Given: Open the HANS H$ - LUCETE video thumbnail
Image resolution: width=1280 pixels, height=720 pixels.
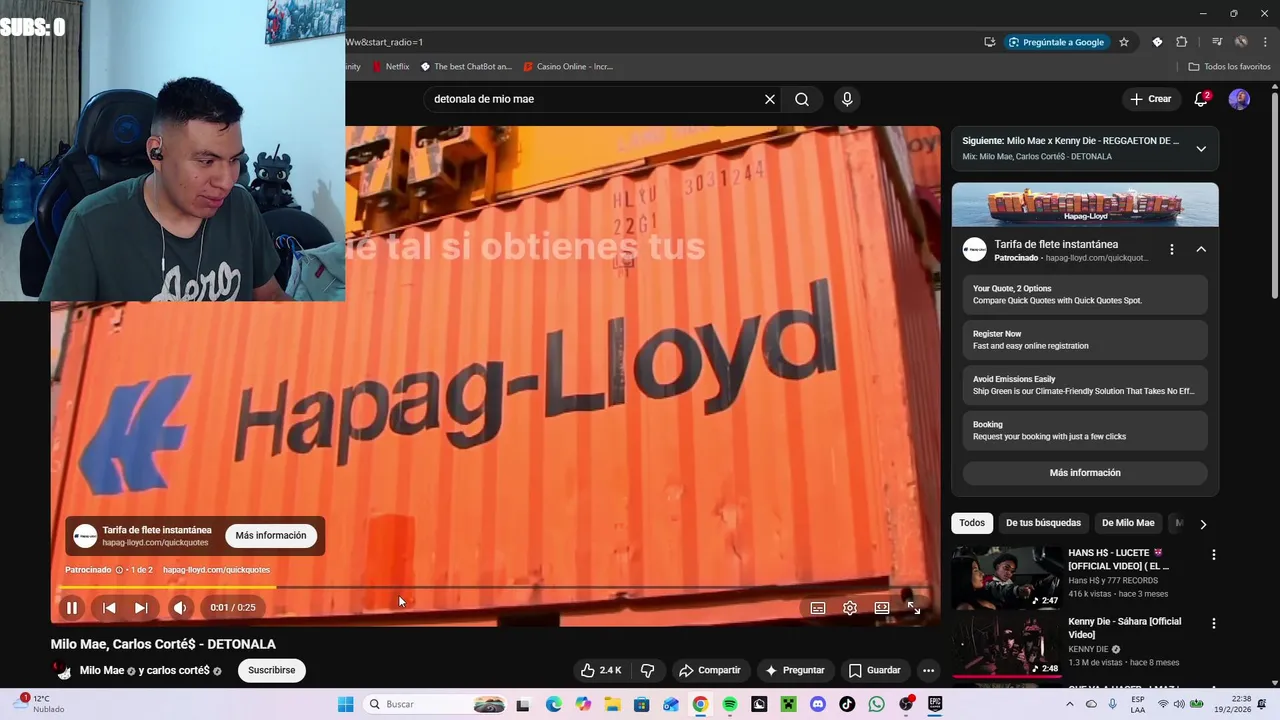Looking at the screenshot, I should tap(1007, 577).
